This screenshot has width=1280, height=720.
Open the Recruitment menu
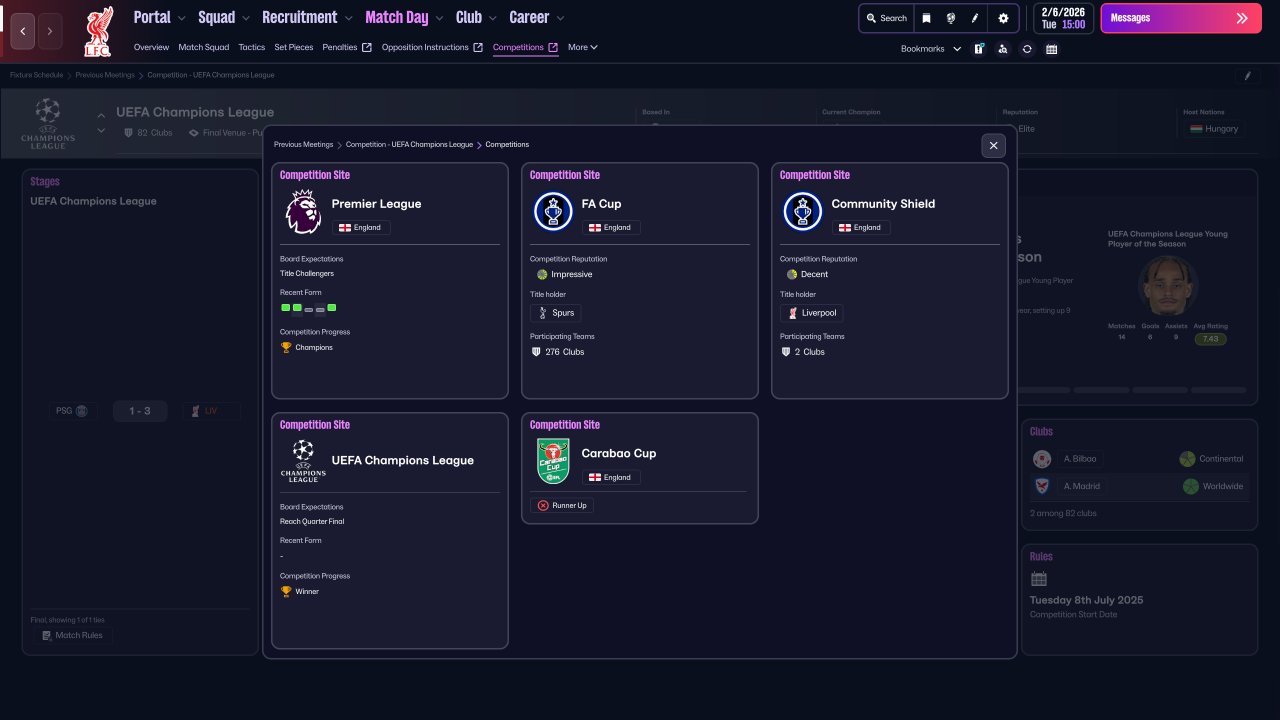(x=300, y=17)
